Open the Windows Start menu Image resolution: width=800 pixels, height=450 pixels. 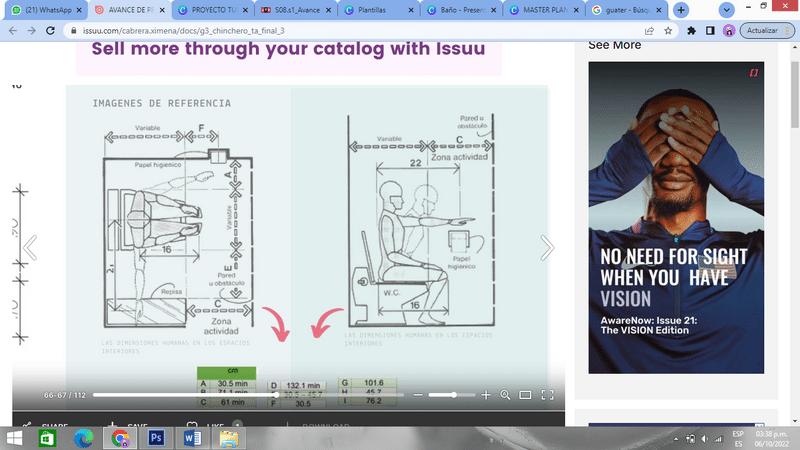tap(14, 438)
